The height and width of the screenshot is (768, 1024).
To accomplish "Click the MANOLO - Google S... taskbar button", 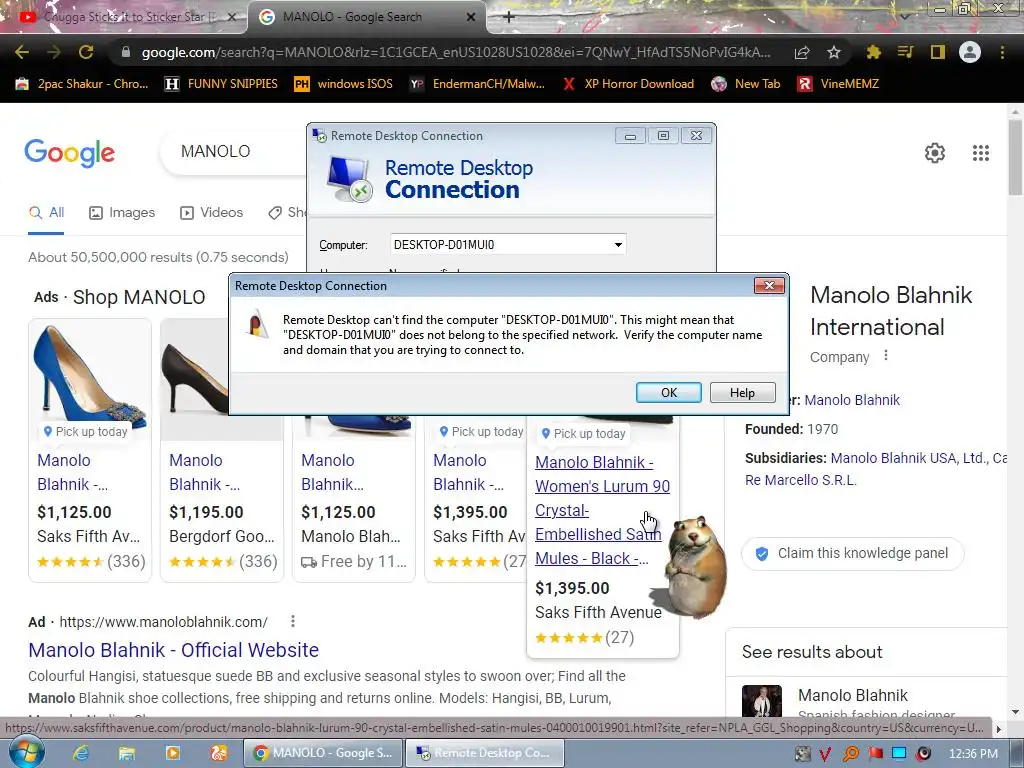I will coord(323,753).
